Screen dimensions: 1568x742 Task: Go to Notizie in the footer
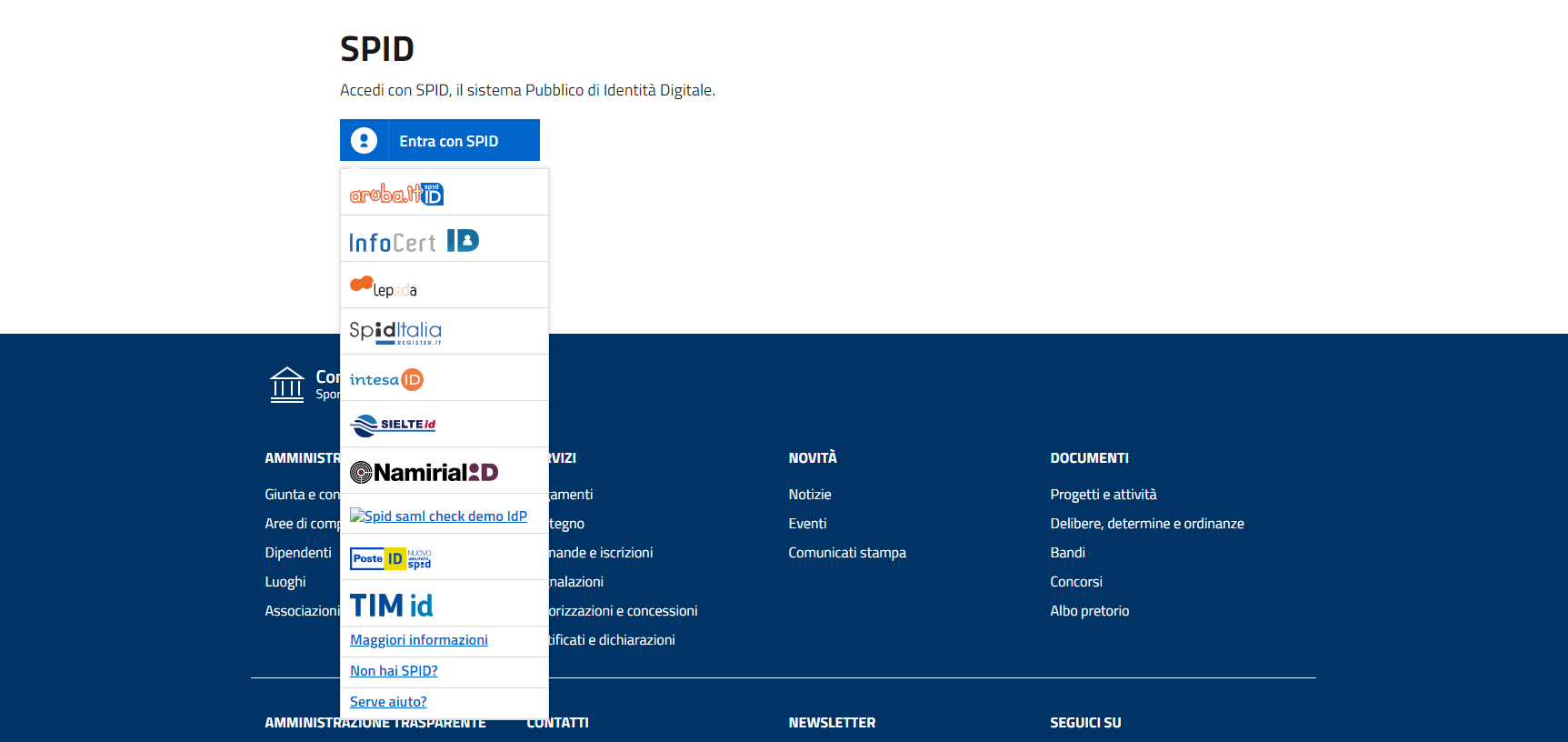click(810, 495)
